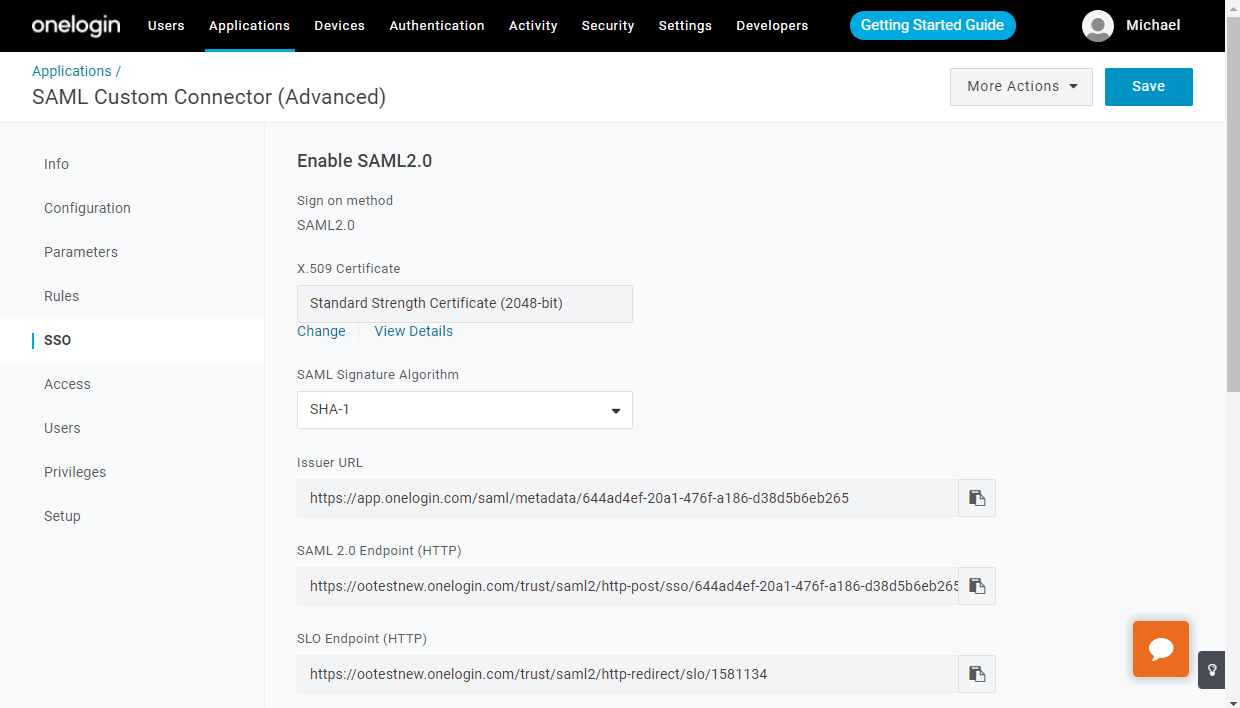Image resolution: width=1240 pixels, height=708 pixels.
Task: Open the Authentication menu
Action: (437, 26)
